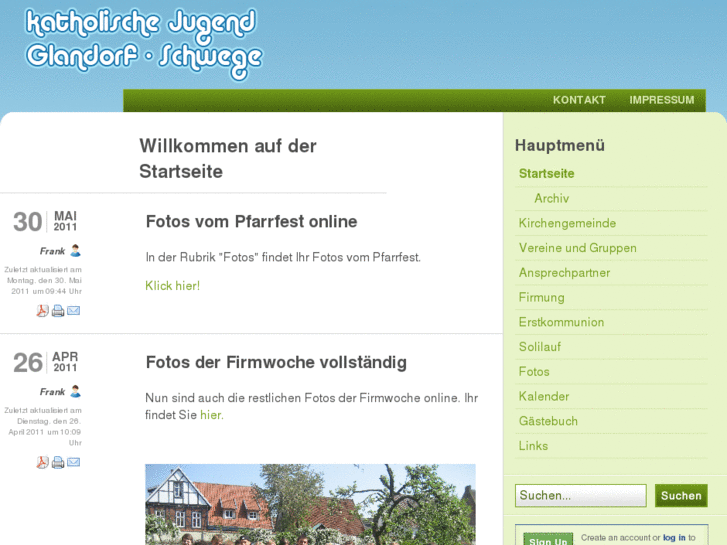This screenshot has width=727, height=545.
Task: Select Startseite in the Hauptmenü
Action: click(x=547, y=173)
